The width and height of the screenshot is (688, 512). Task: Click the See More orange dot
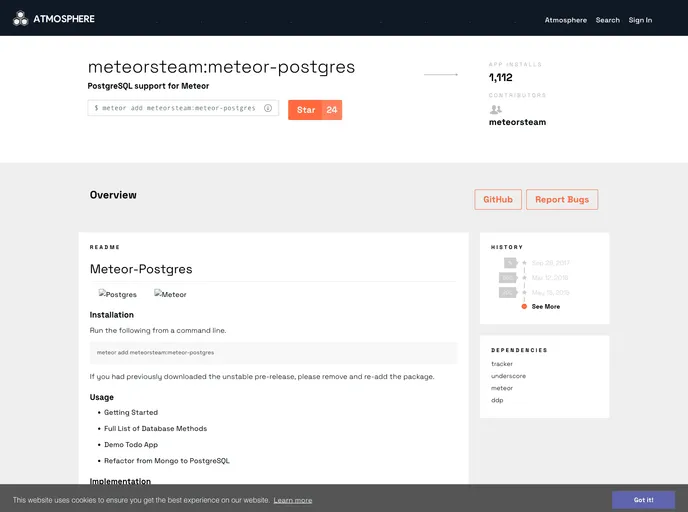[524, 306]
